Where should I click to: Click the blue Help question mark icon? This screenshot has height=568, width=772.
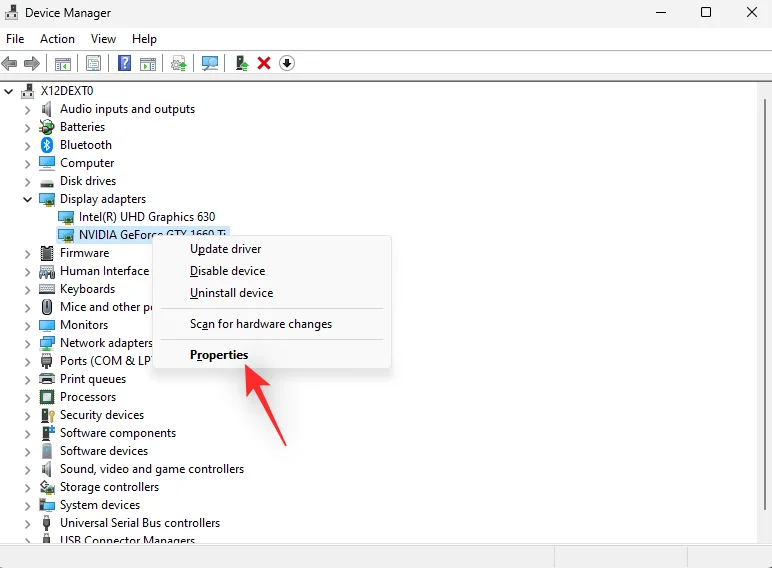click(x=124, y=63)
